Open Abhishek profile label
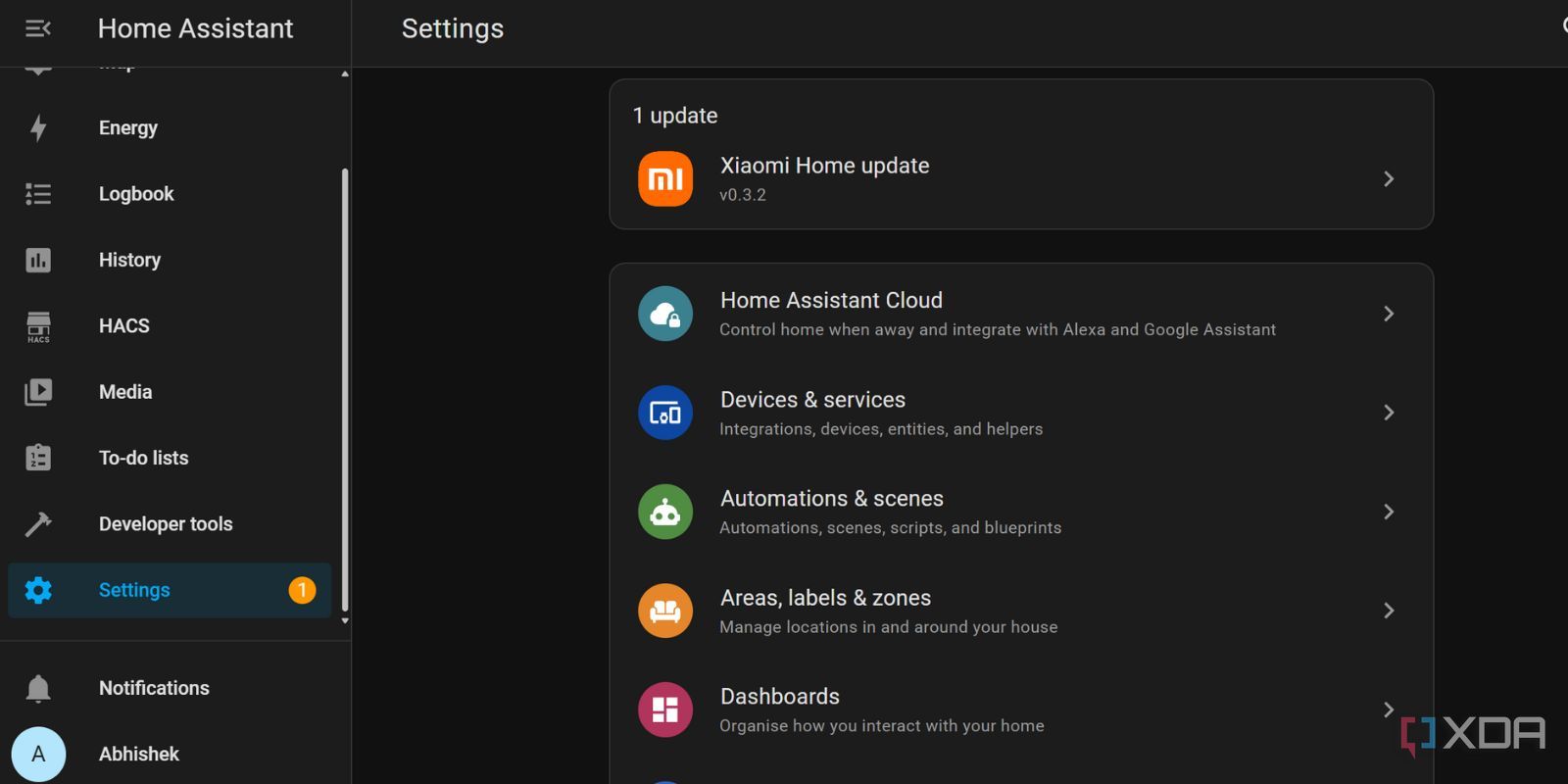Screen dimensions: 1568x784 tap(139, 754)
